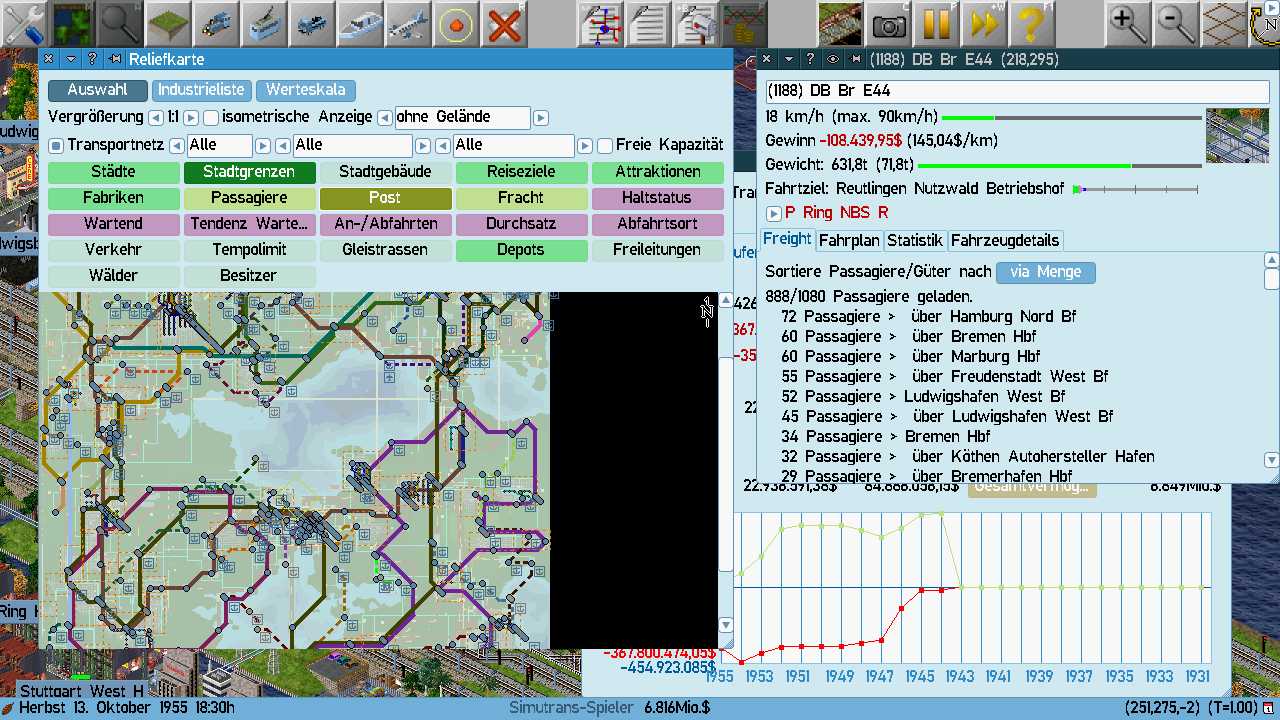
Task: Open the ship building tools
Action: pos(360,22)
